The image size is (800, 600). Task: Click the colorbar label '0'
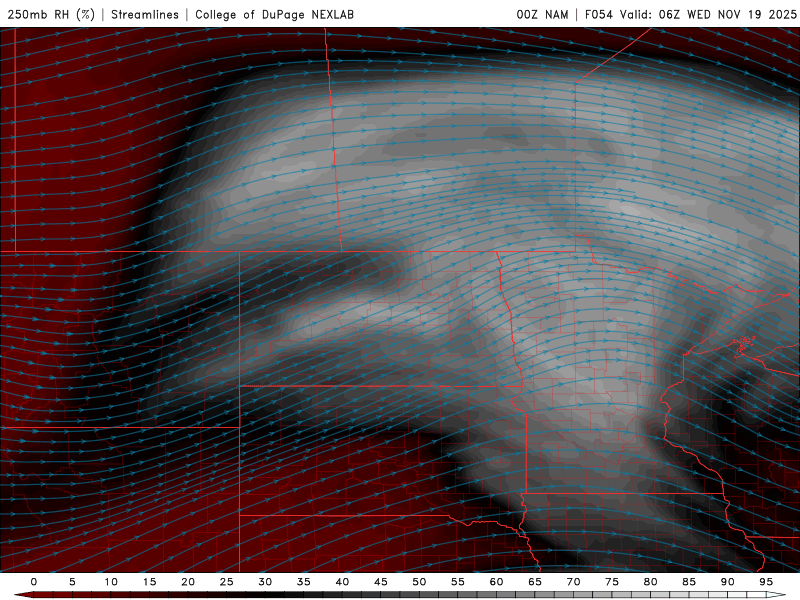34,582
